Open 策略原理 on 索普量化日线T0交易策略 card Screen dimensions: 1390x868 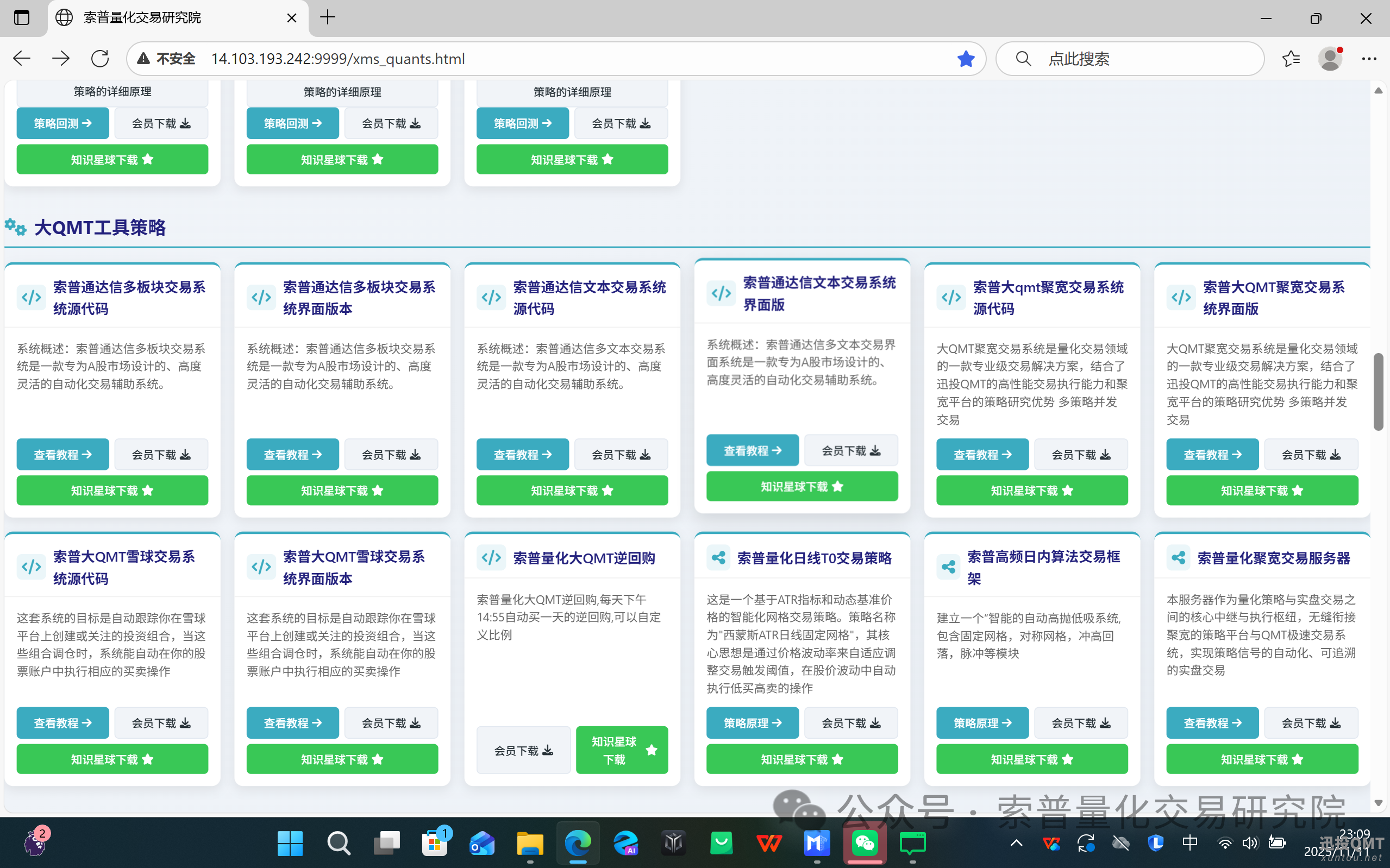(753, 723)
